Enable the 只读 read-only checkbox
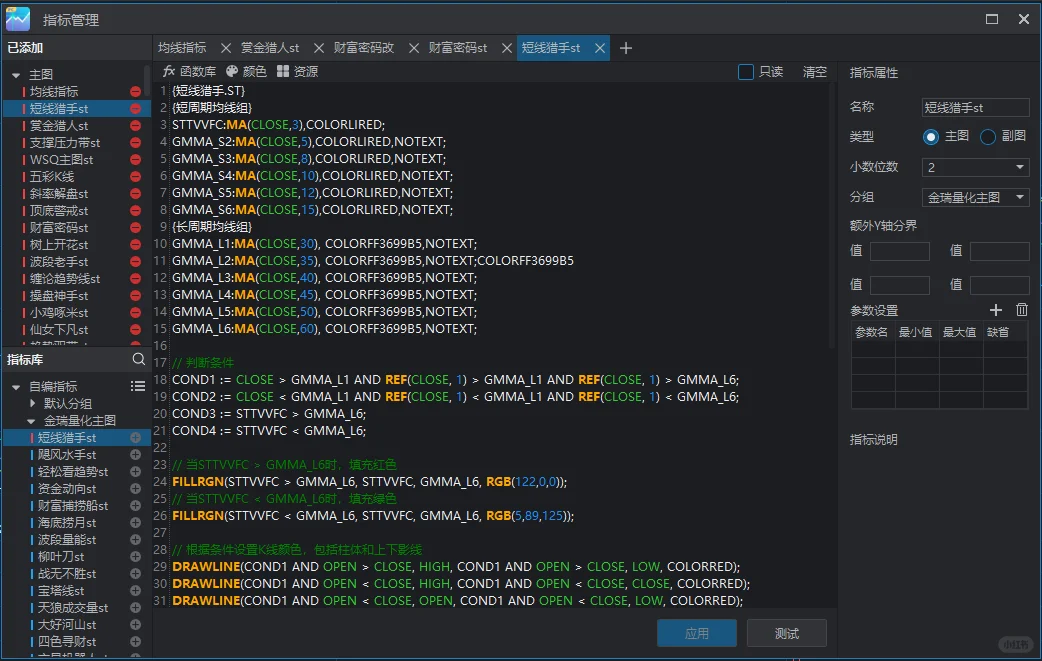The image size is (1042, 661). coord(746,72)
